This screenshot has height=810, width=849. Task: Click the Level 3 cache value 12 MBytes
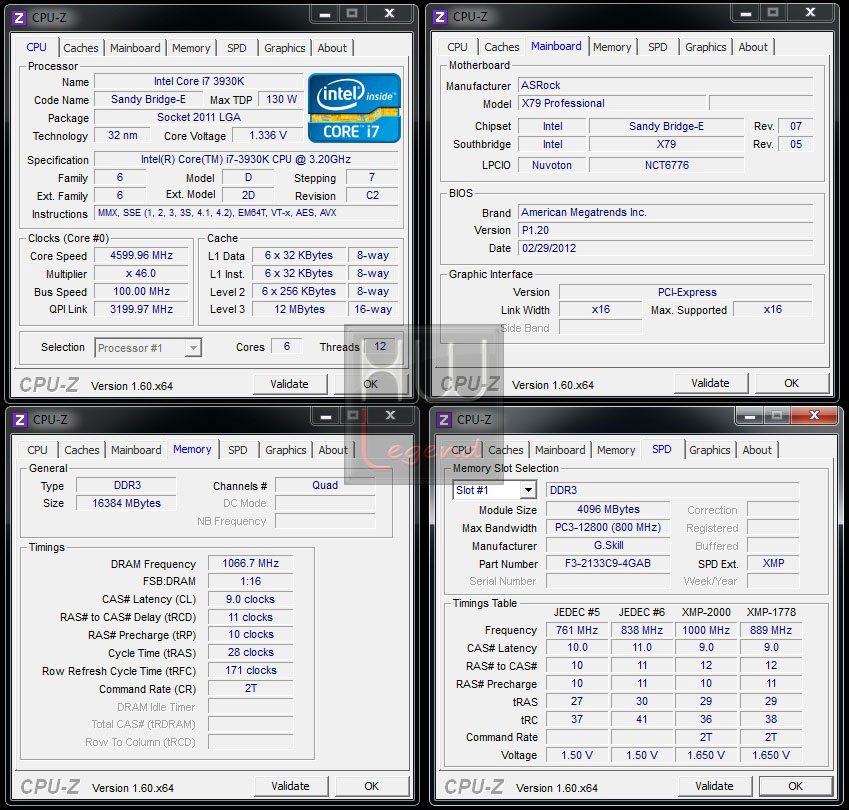click(x=299, y=309)
